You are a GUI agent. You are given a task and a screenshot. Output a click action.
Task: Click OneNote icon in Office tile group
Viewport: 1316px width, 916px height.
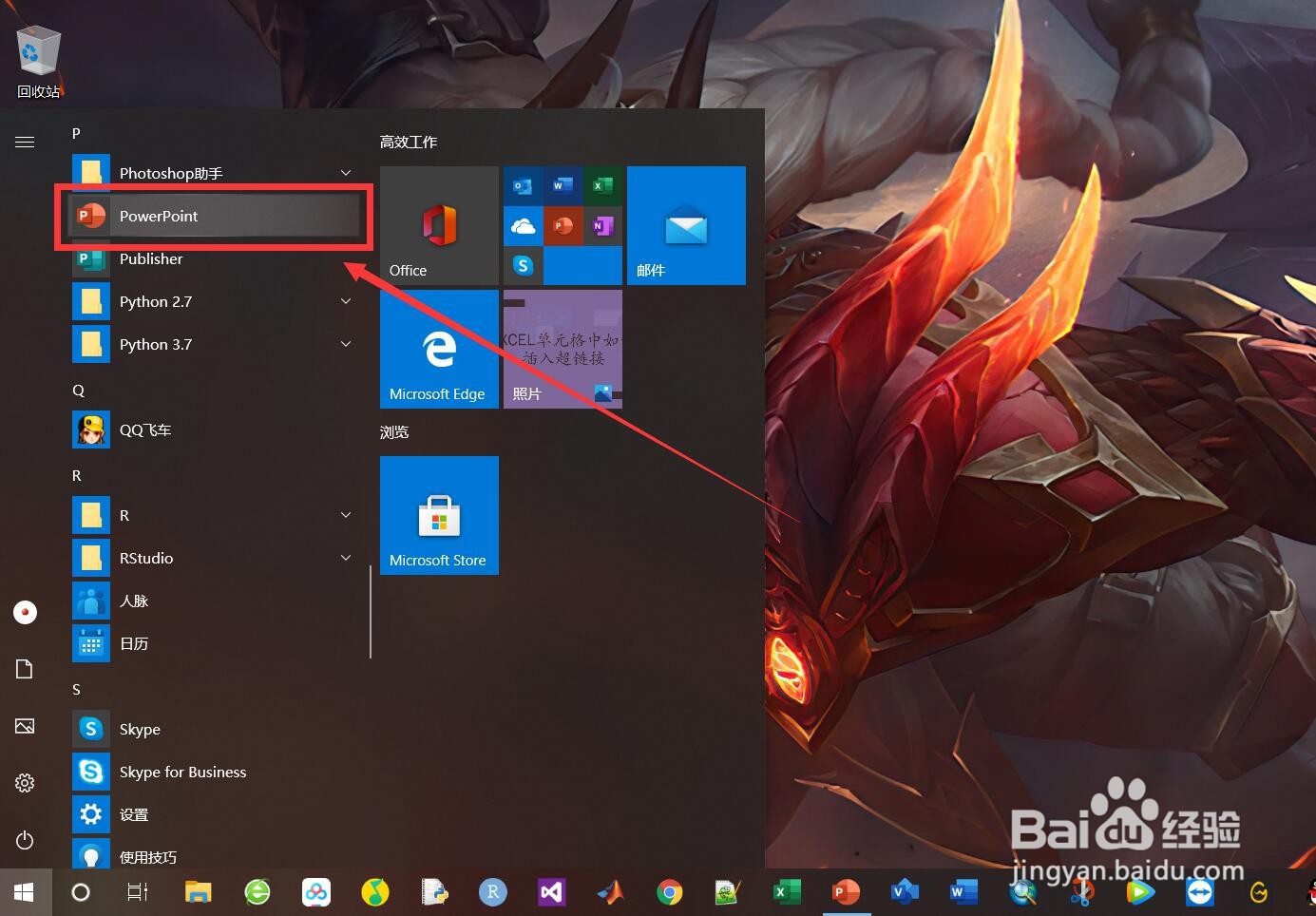602,225
